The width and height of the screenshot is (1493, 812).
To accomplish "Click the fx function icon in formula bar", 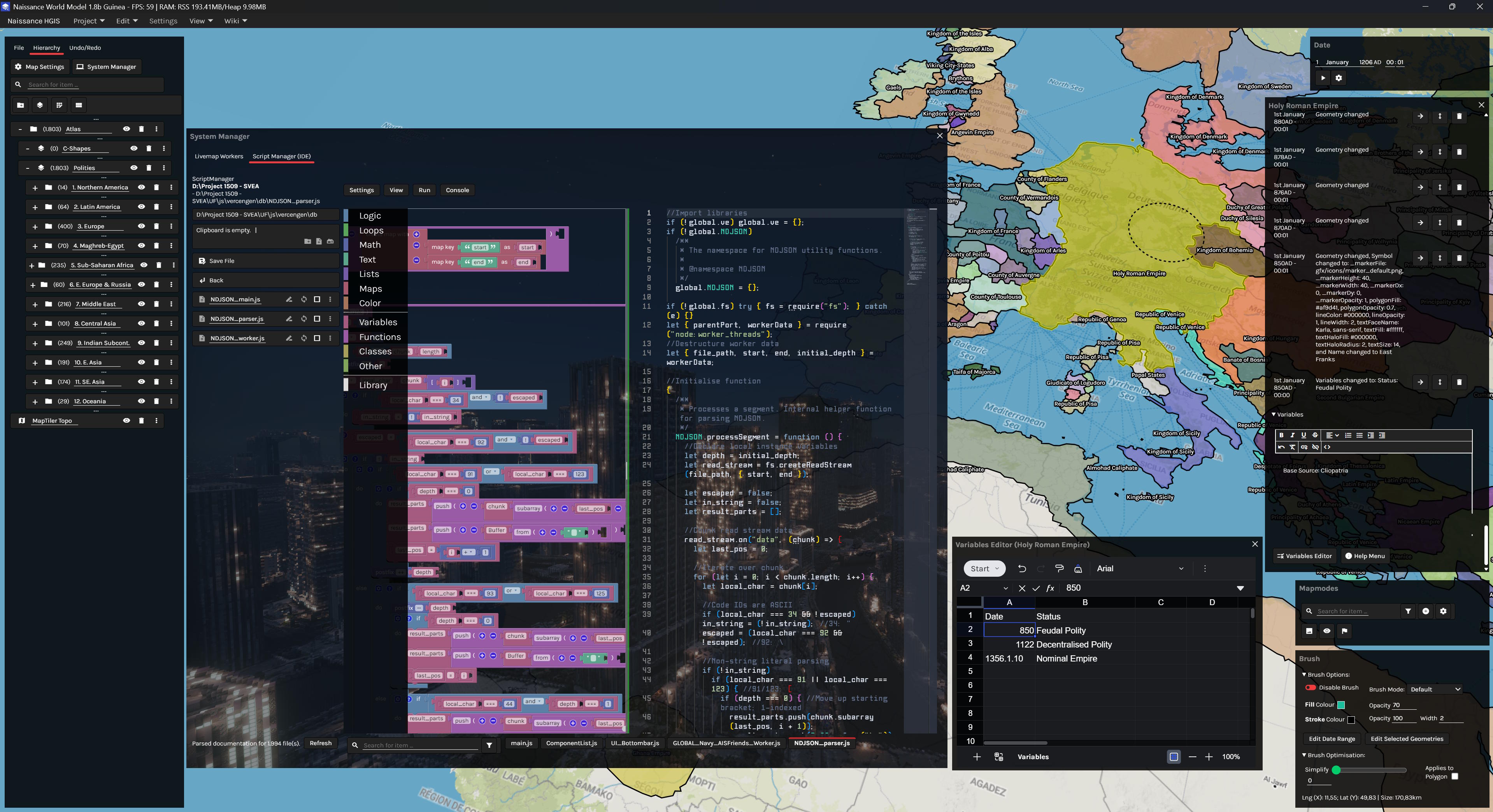I will 1050,588.
